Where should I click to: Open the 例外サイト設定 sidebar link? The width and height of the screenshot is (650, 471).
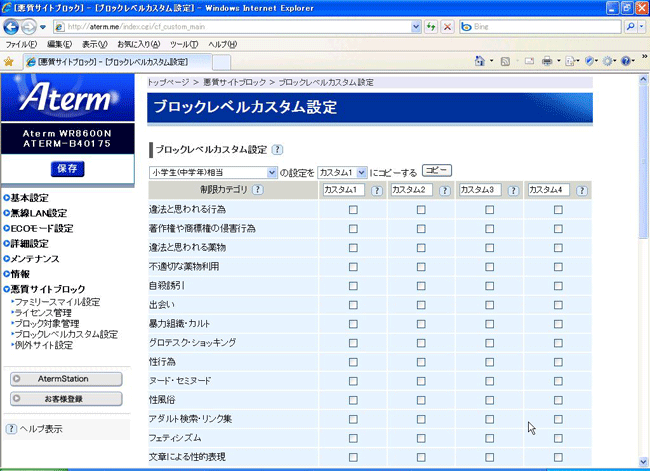click(x=43, y=345)
